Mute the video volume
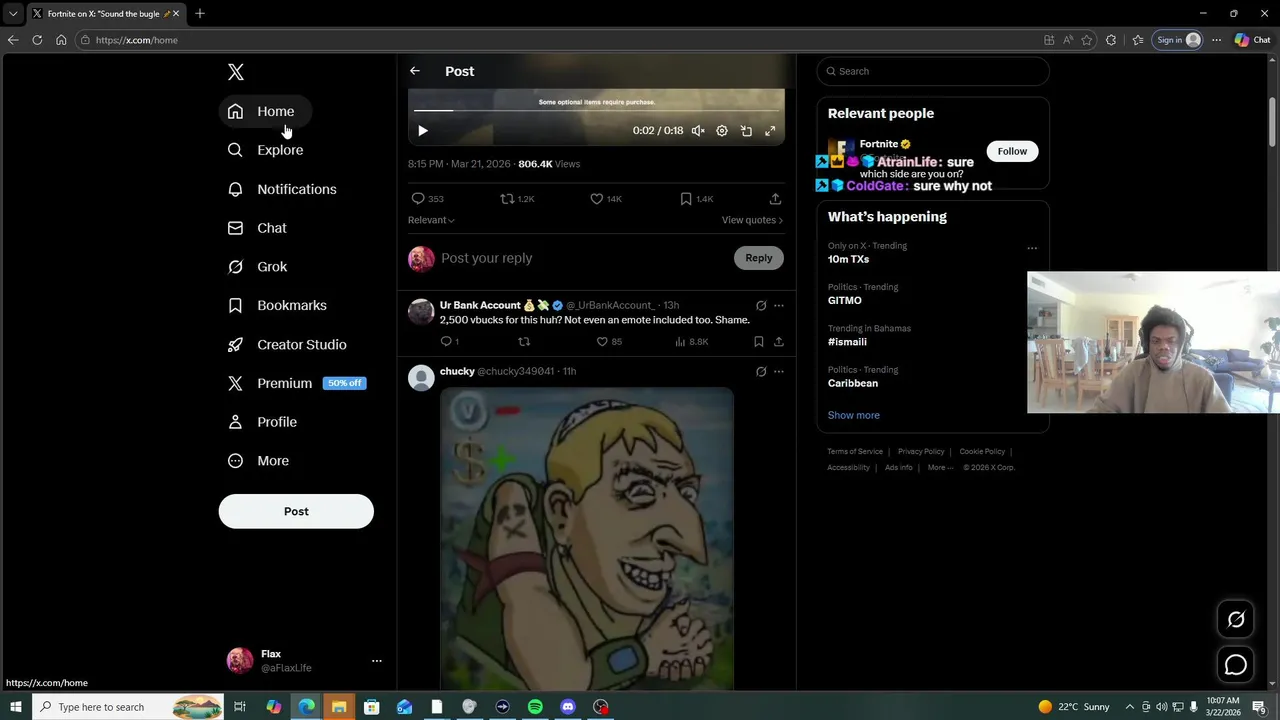The image size is (1280, 720). click(698, 131)
